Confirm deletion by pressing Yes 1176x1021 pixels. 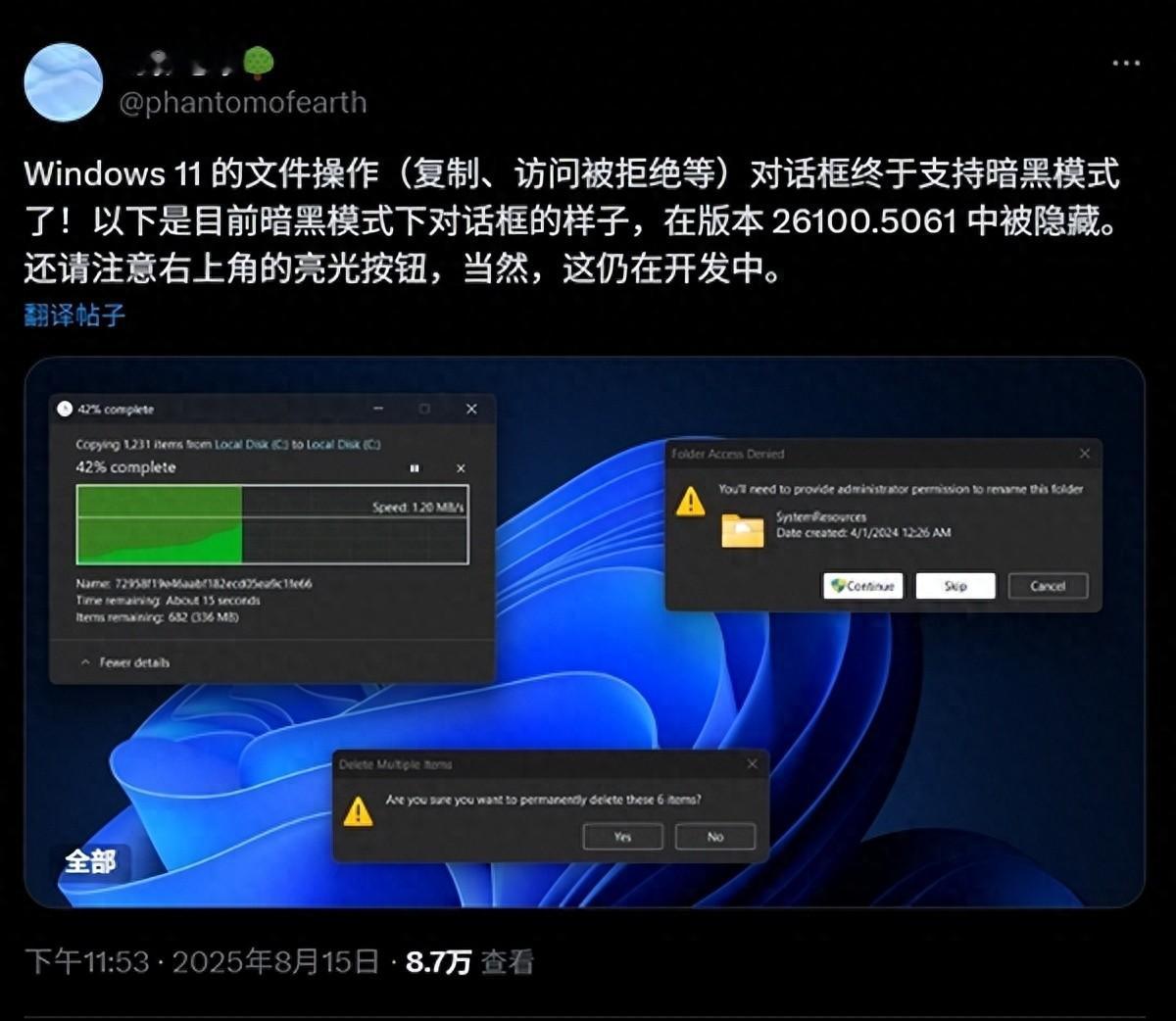622,836
